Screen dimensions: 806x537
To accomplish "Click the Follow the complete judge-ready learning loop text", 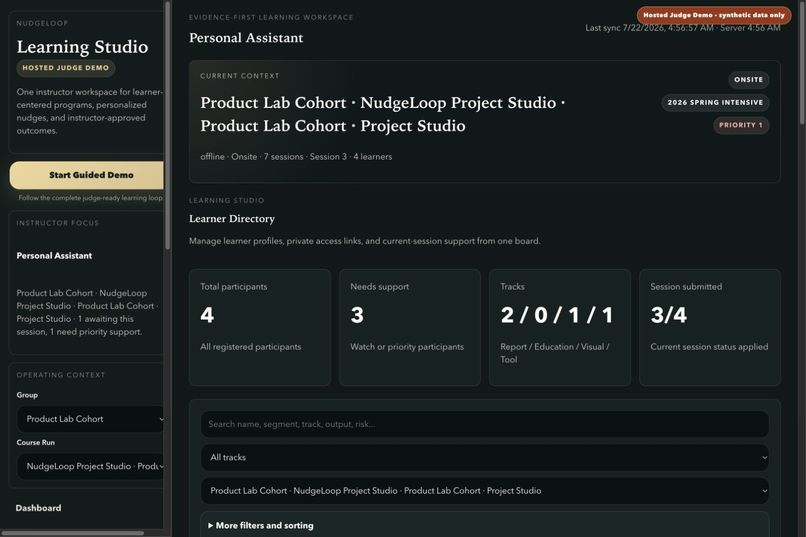I will pyautogui.click(x=90, y=198).
